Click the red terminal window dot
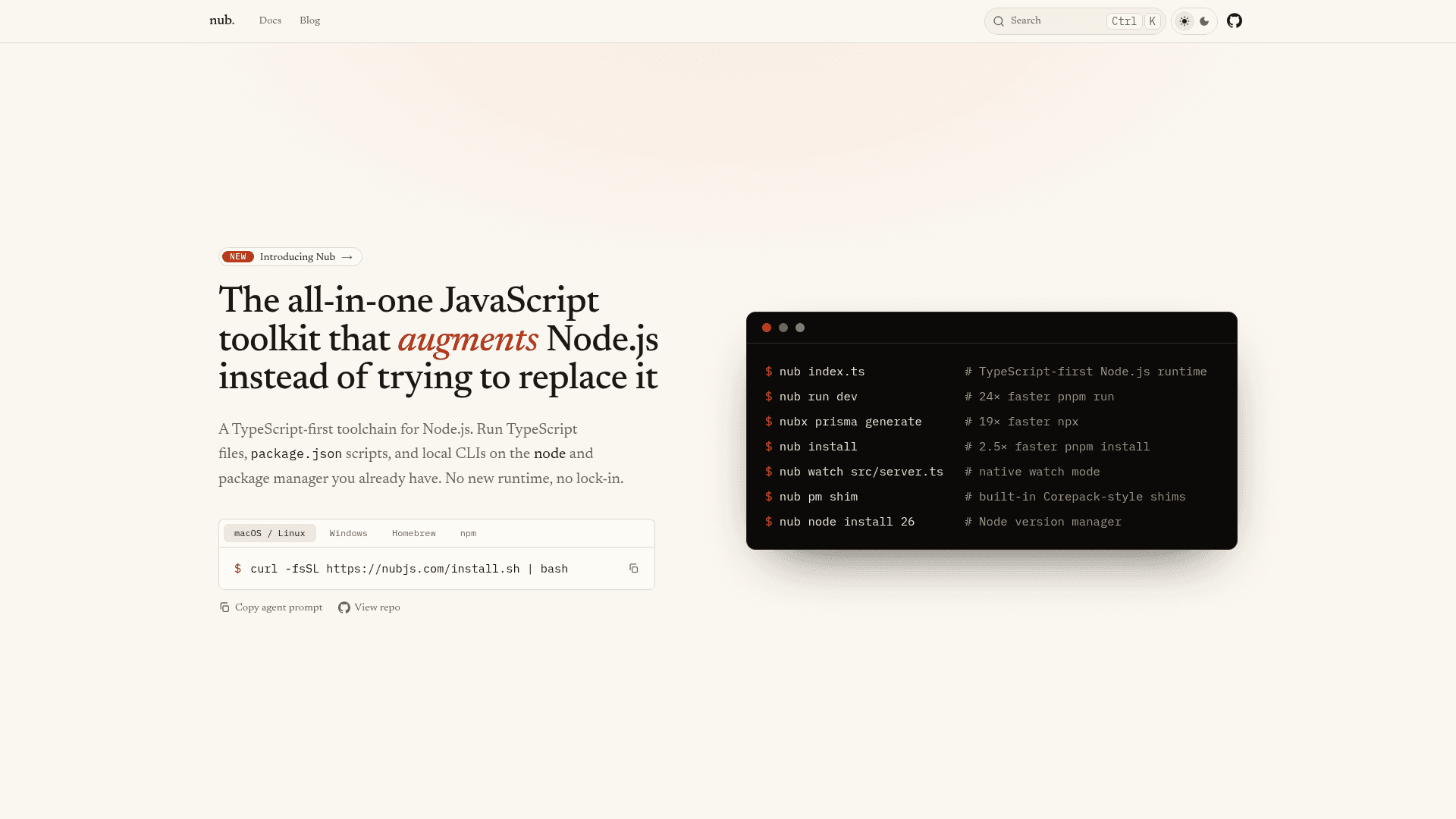 tap(767, 328)
